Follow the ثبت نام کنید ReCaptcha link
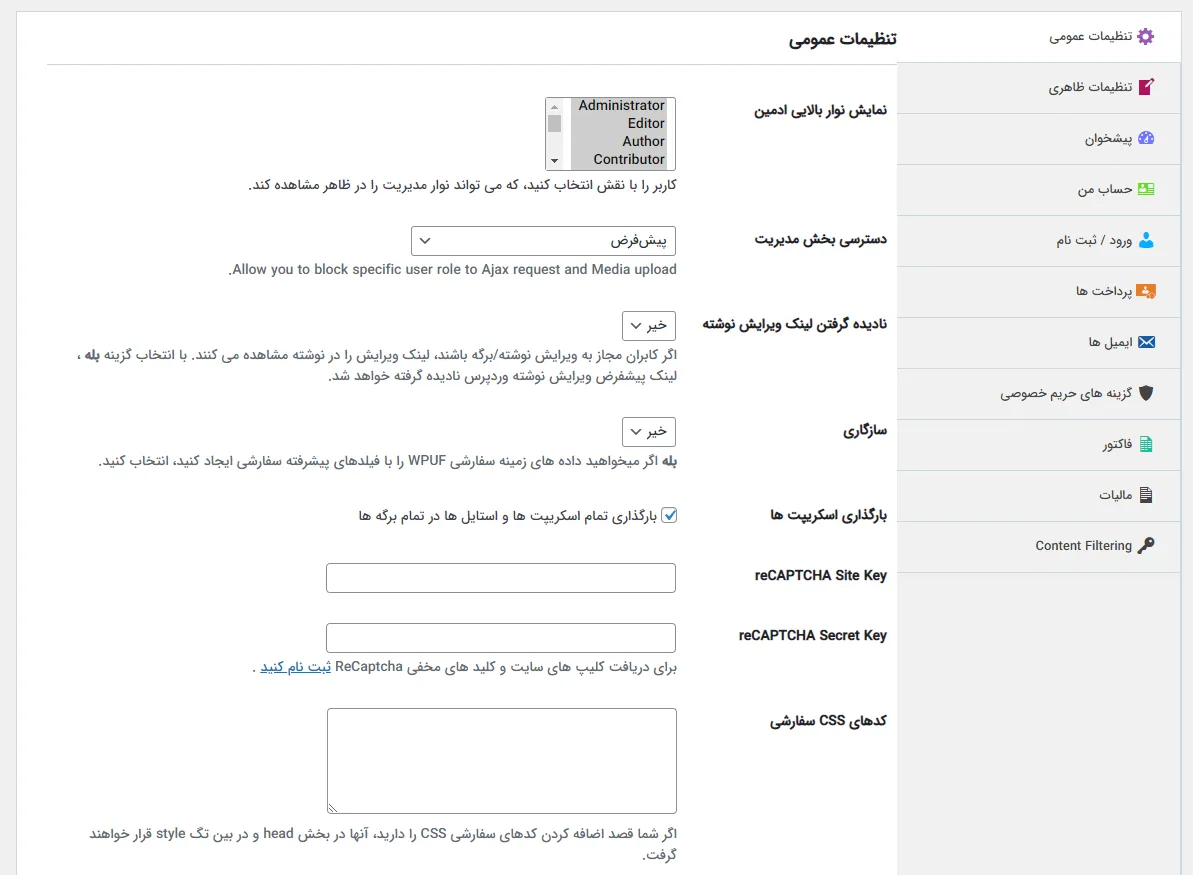 (296, 667)
